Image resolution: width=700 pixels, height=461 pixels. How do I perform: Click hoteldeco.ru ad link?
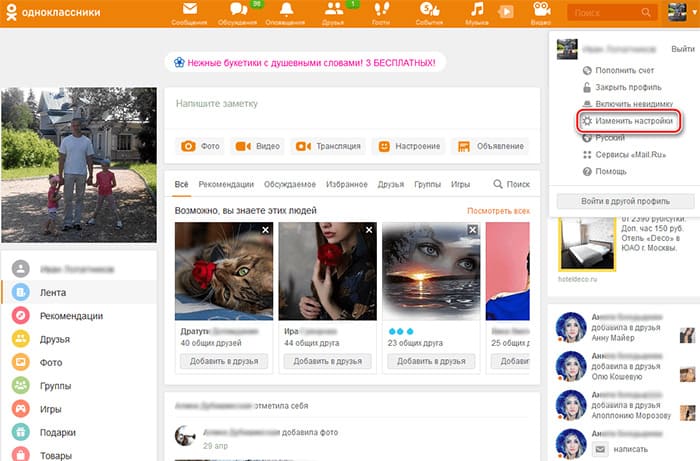[577, 279]
